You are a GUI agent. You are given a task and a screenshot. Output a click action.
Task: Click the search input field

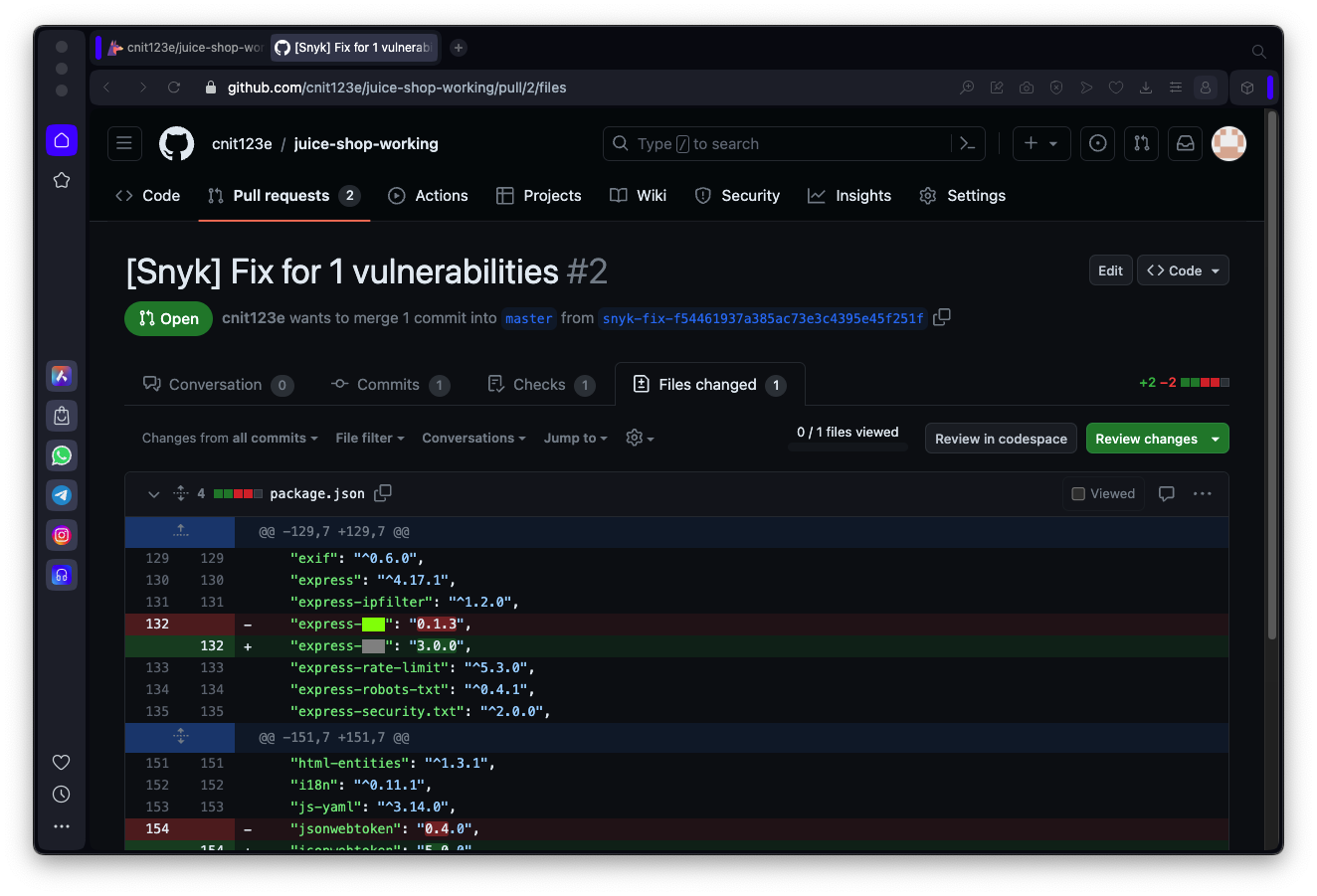tap(776, 143)
